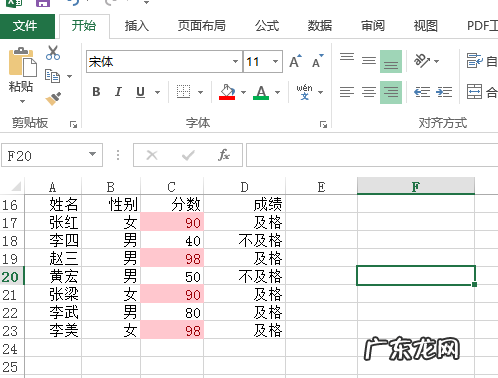Toggle italic formatting

click(118, 92)
